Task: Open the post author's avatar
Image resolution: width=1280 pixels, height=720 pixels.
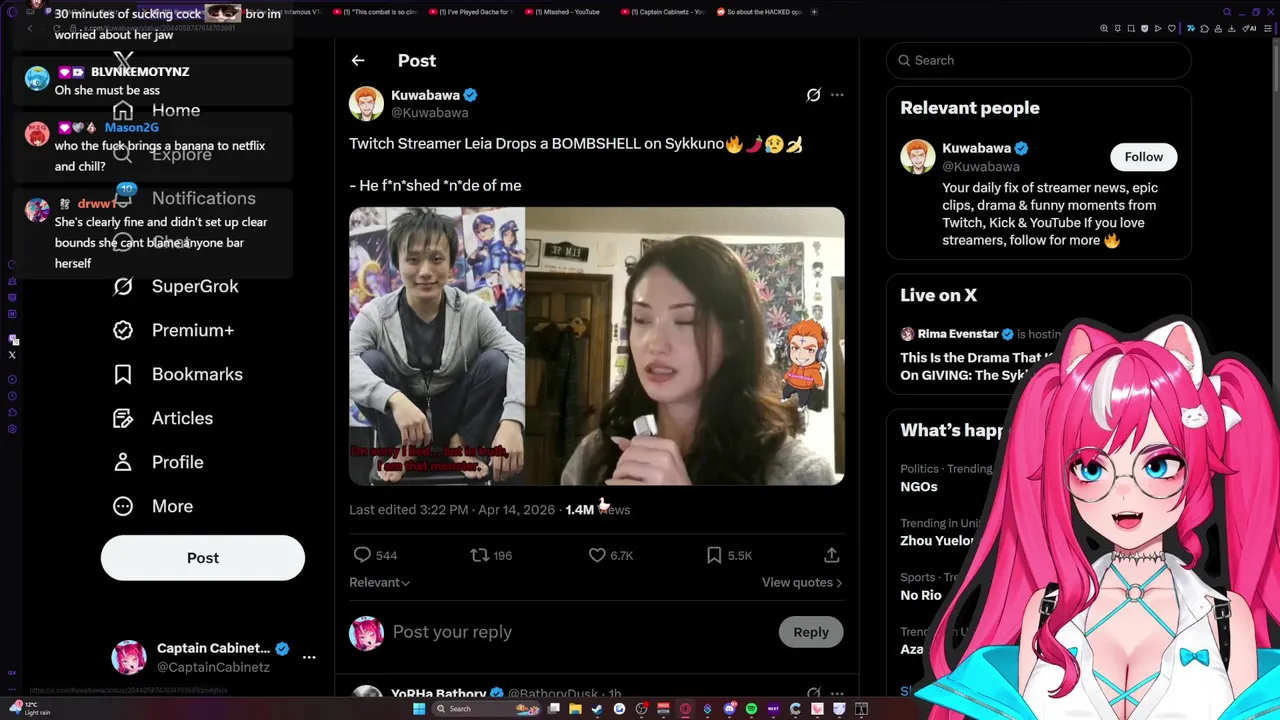Action: (366, 103)
